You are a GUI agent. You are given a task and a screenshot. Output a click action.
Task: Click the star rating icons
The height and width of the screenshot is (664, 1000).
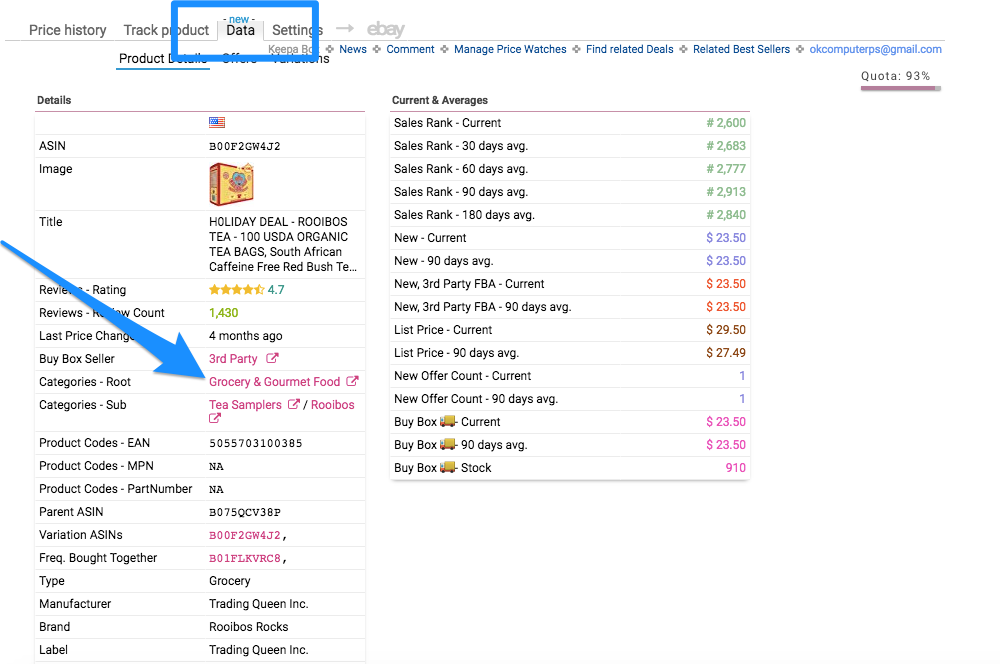click(x=237, y=290)
